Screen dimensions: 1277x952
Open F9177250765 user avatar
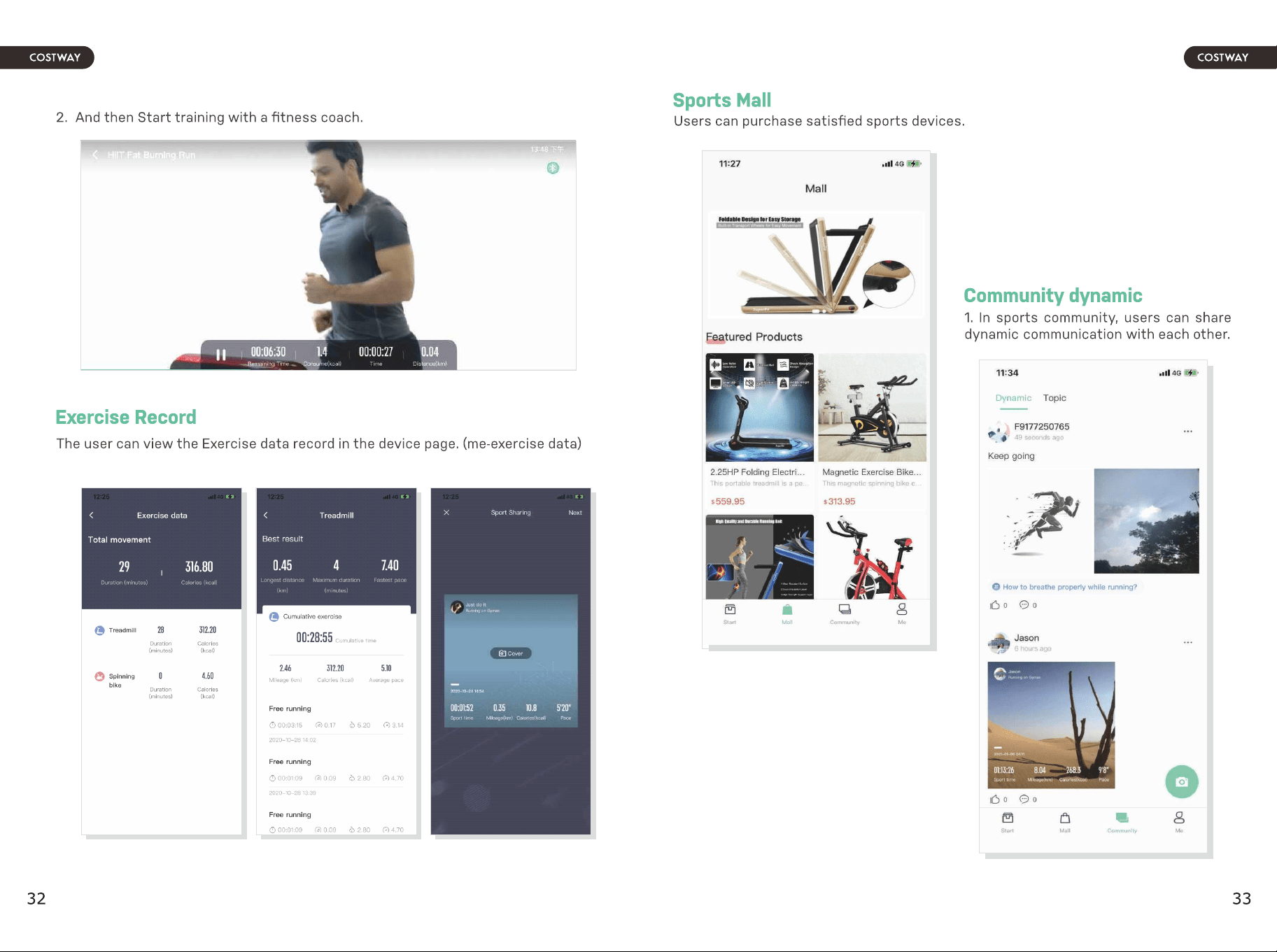[x=999, y=432]
